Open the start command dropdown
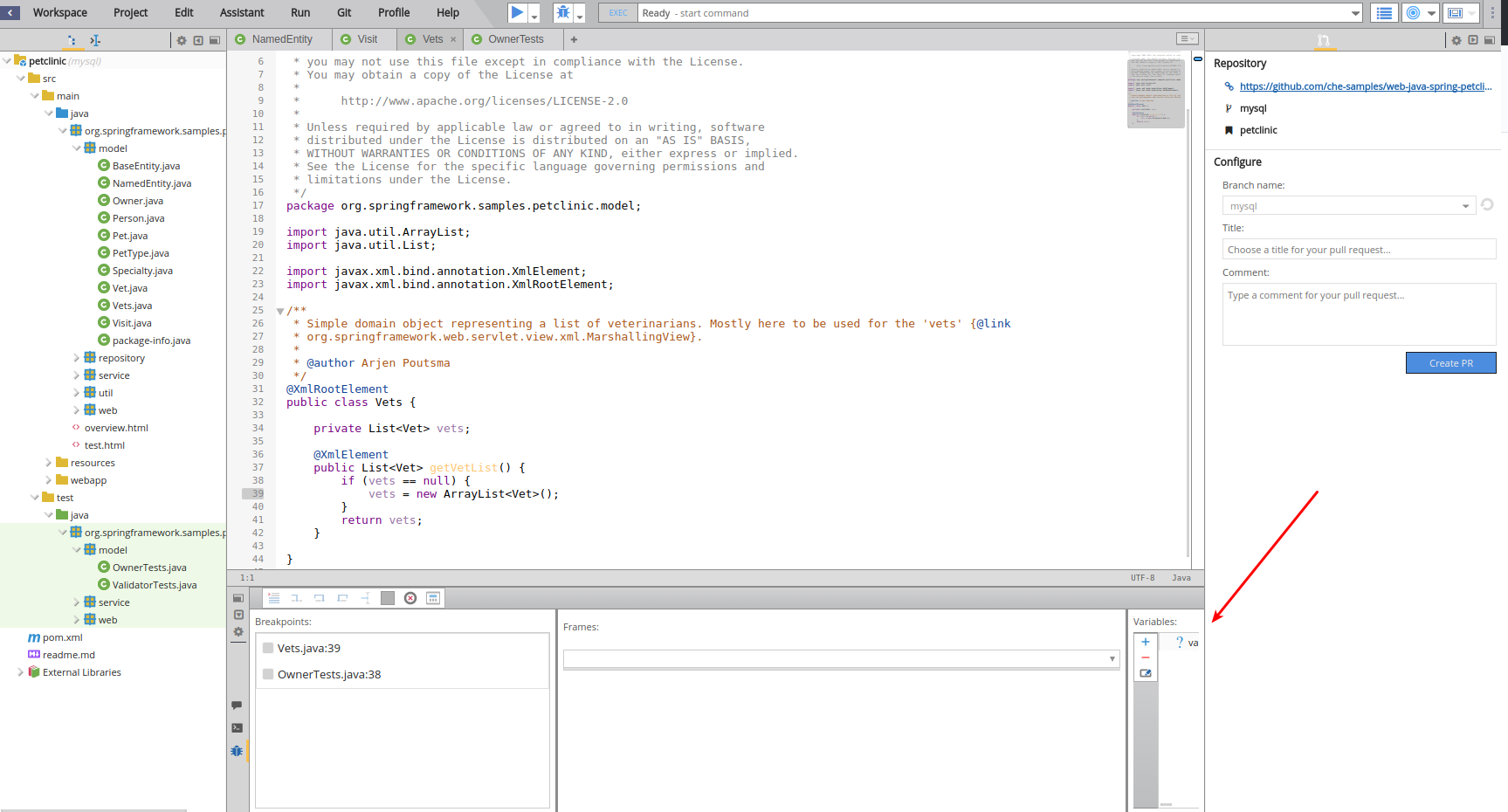Viewport: 1508px width, 812px height. (x=1355, y=13)
